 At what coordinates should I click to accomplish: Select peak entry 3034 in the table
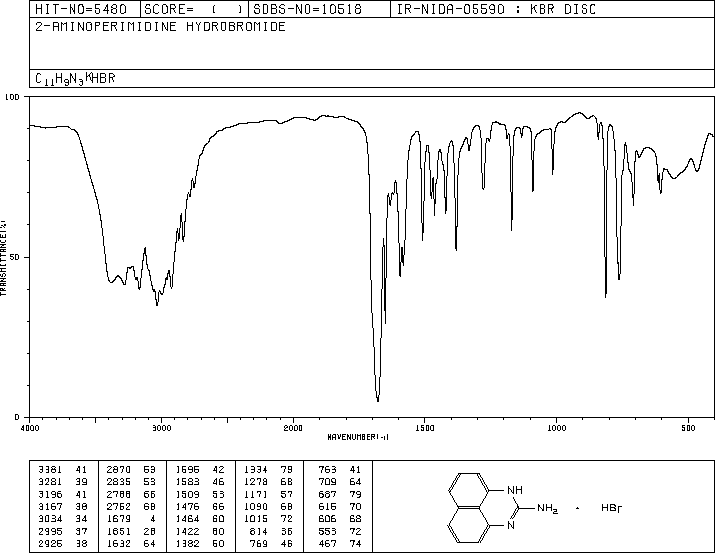click(63, 519)
